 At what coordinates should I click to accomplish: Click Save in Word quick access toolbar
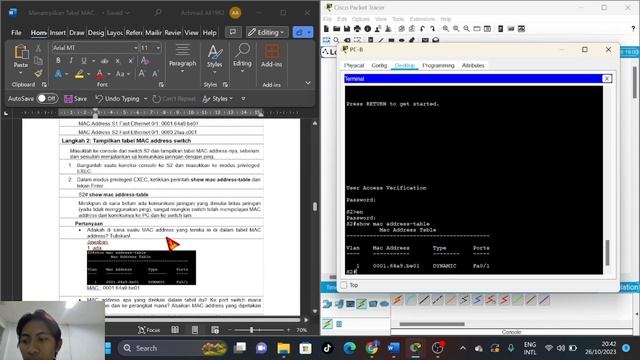(x=76, y=99)
